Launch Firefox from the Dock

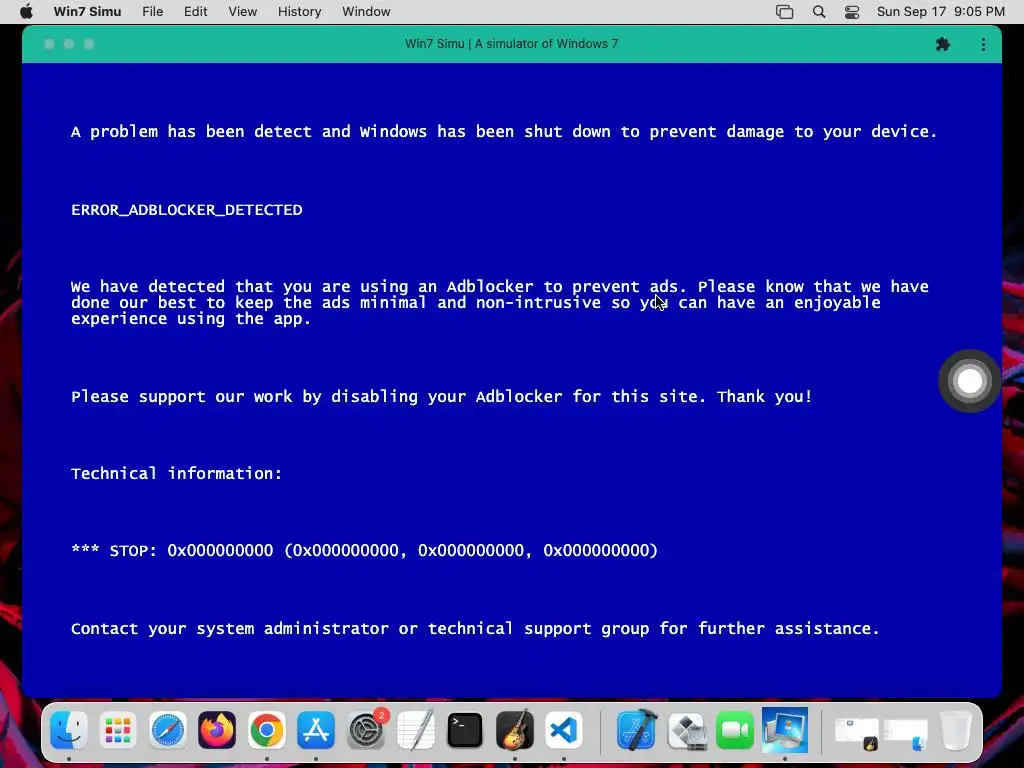(217, 729)
